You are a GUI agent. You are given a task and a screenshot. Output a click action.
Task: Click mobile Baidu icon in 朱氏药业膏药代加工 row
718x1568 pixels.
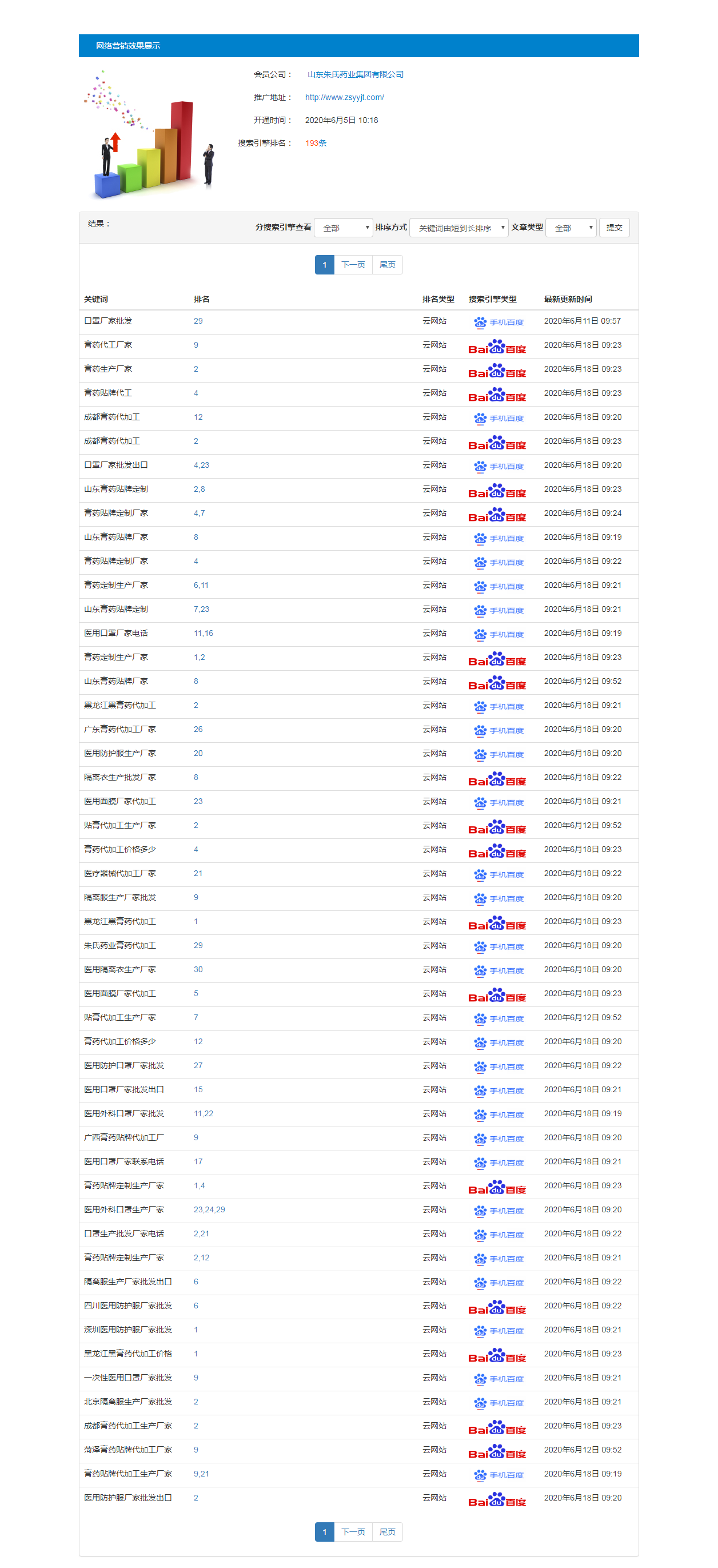point(498,946)
